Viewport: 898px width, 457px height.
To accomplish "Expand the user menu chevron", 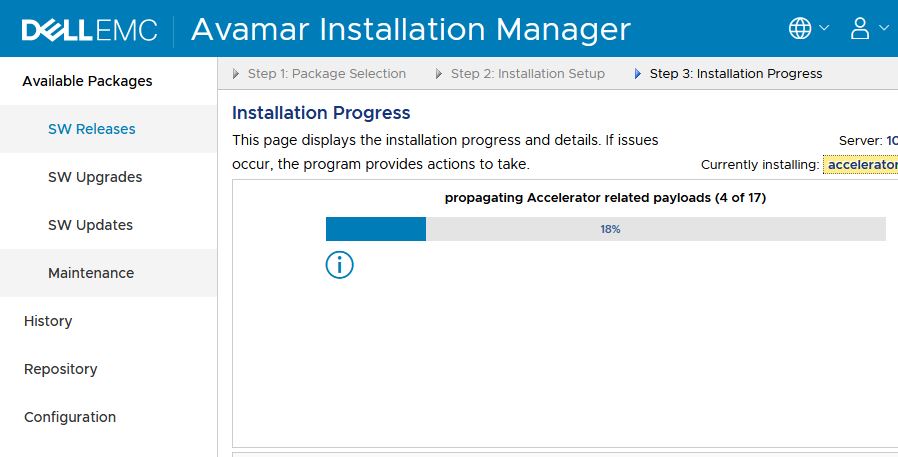I will pyautogui.click(x=884, y=28).
